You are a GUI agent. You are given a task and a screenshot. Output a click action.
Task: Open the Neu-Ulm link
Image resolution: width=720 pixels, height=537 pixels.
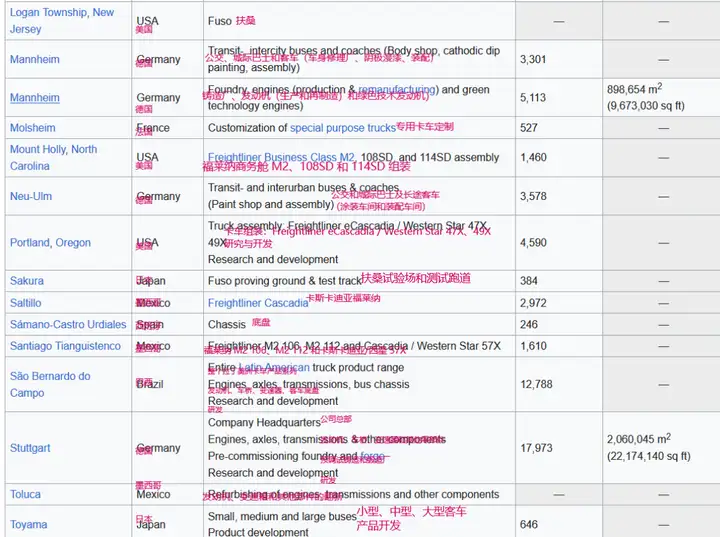pos(31,196)
